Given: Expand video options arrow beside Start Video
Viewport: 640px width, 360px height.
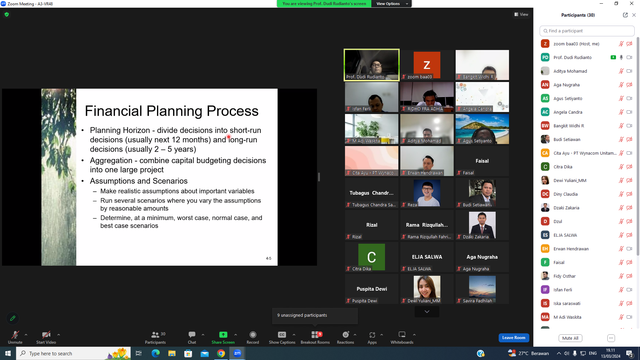Looking at the screenshot, I should point(58,335).
